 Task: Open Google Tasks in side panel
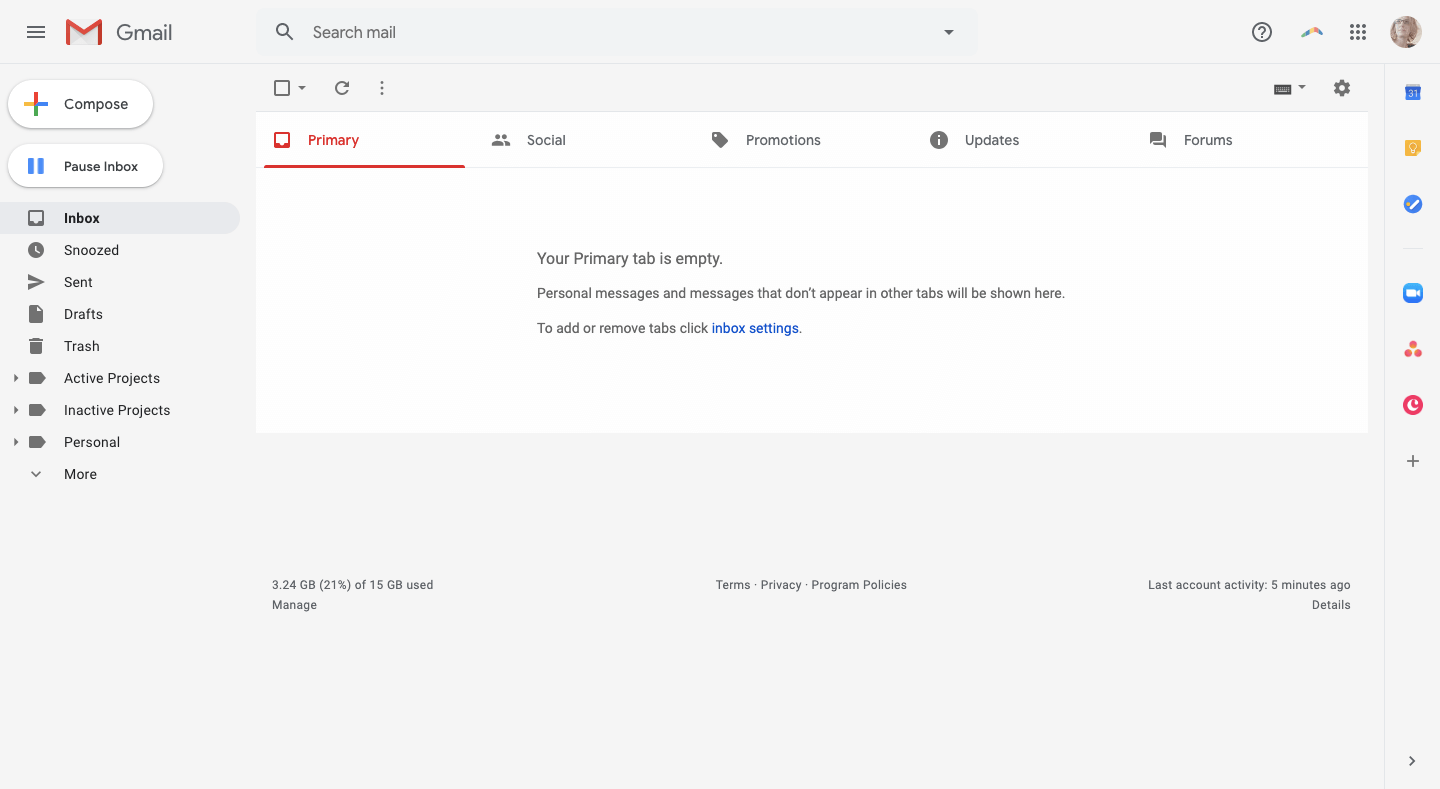(x=1413, y=204)
